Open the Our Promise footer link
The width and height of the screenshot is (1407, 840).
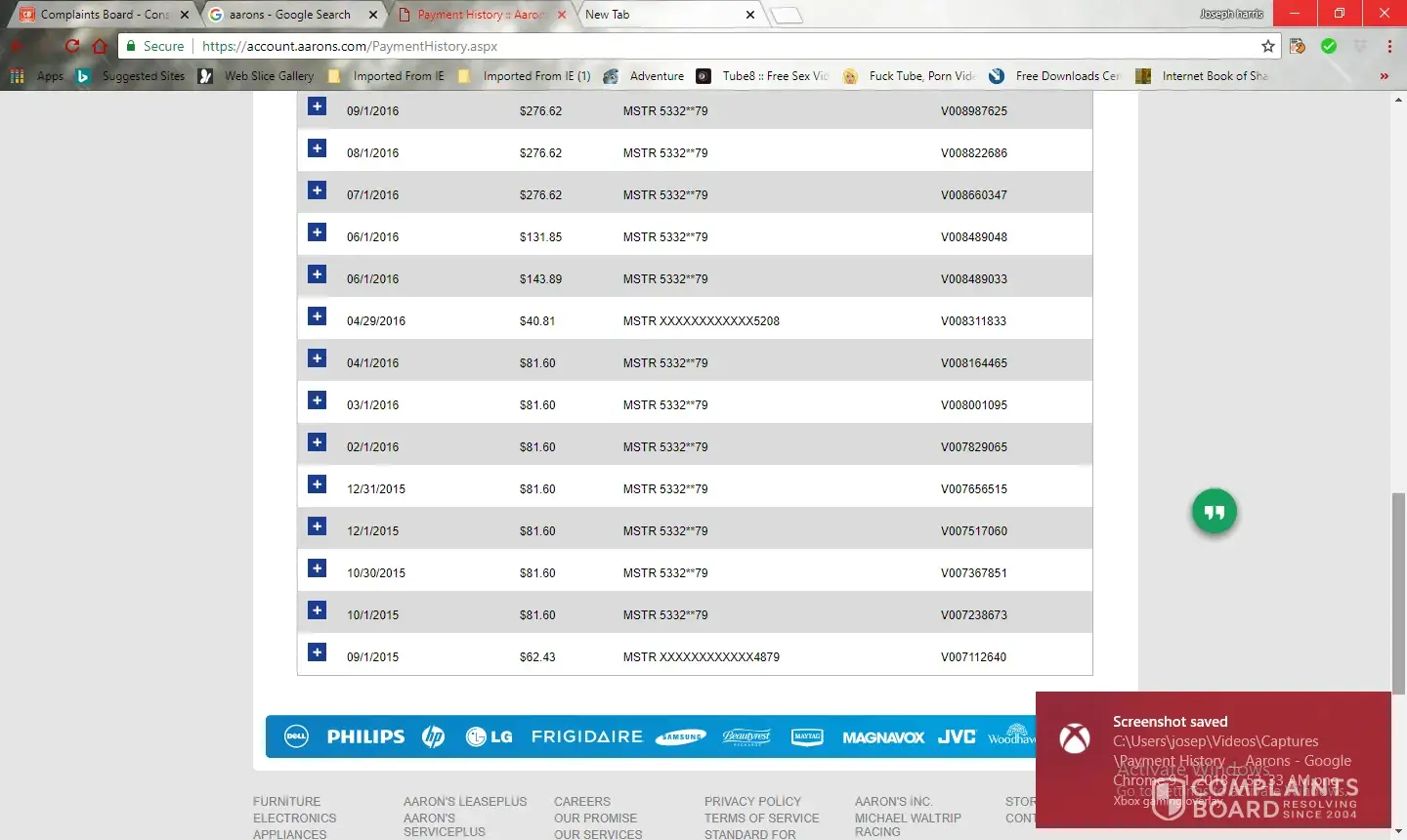tap(595, 819)
